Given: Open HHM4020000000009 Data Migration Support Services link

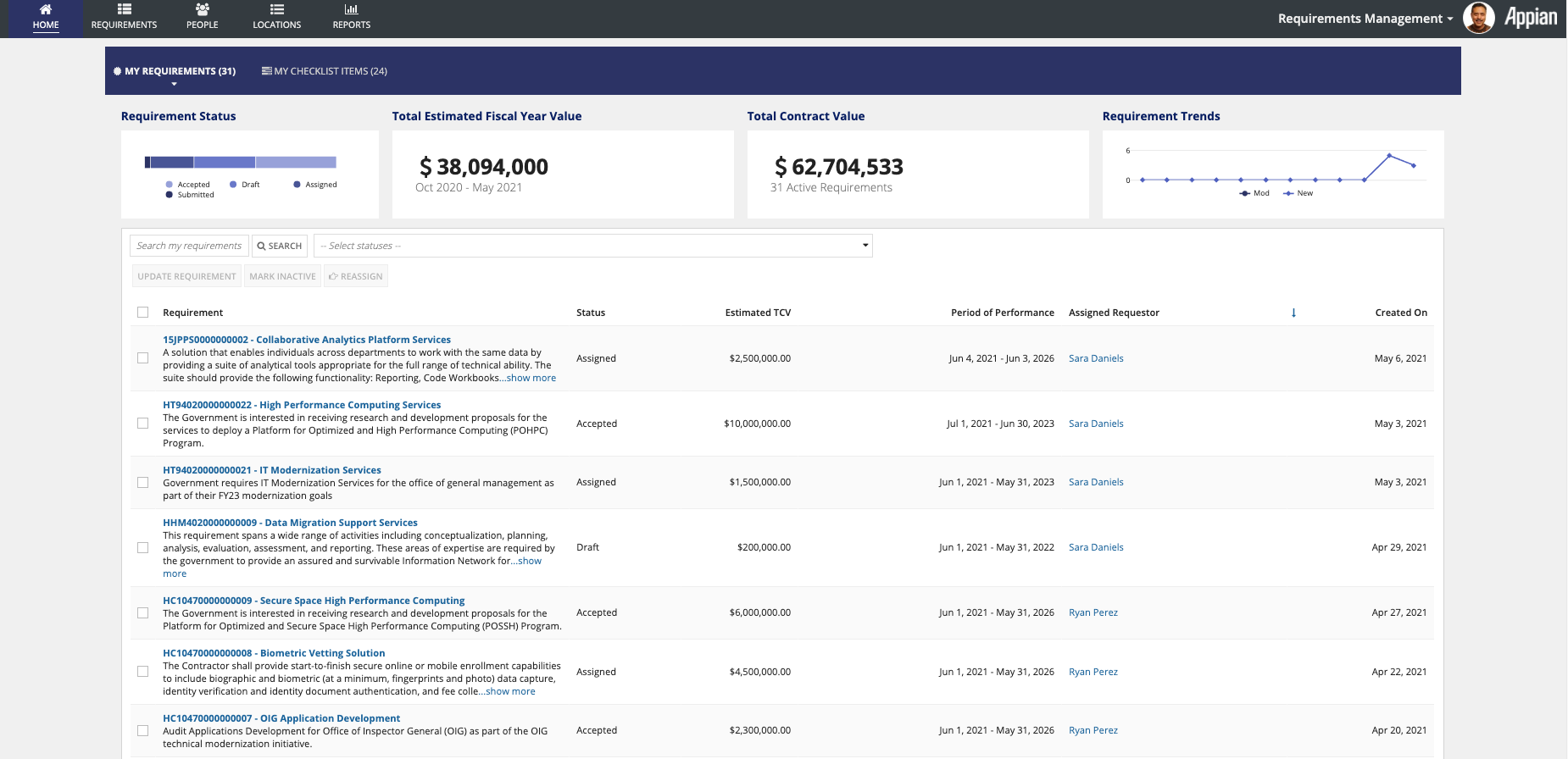Looking at the screenshot, I should point(290,523).
